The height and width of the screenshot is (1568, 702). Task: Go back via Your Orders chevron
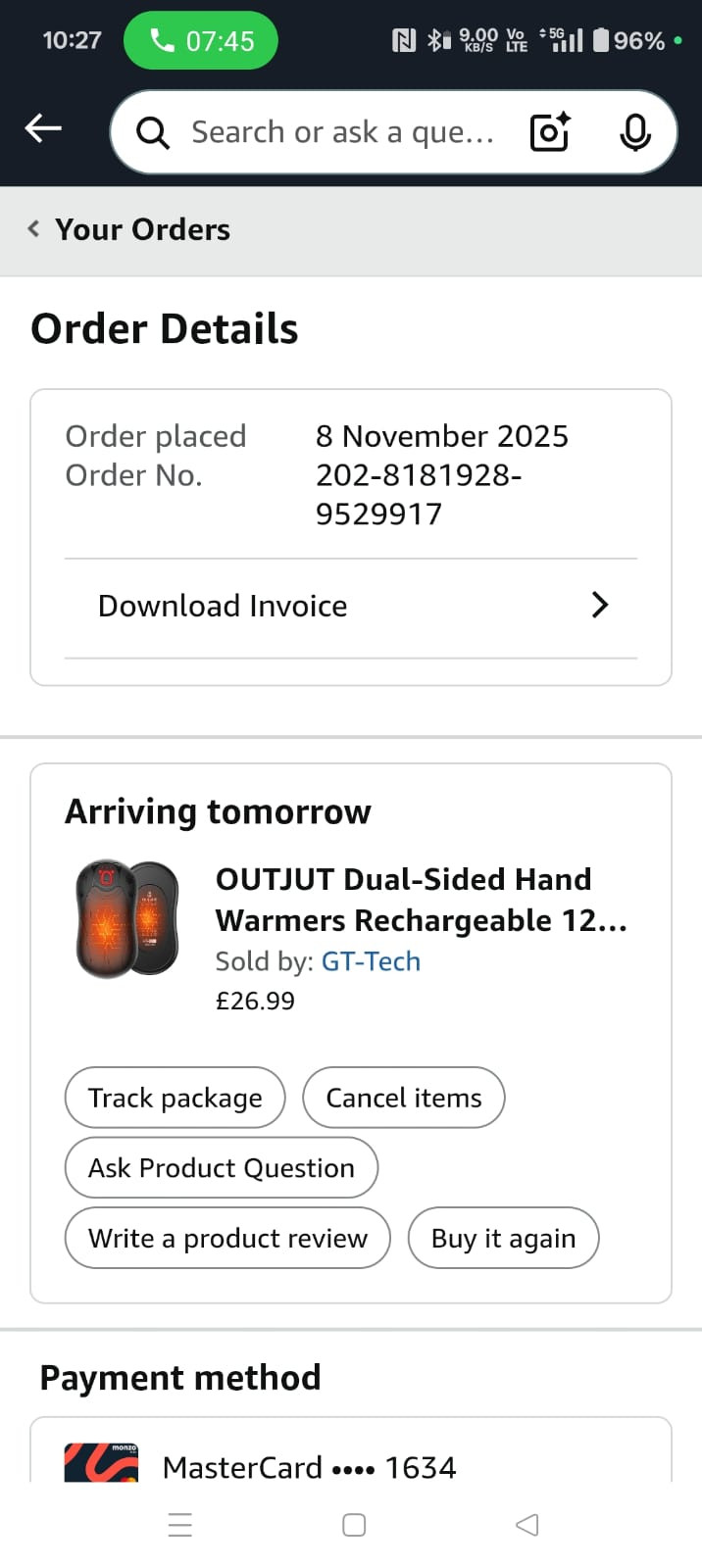pos(34,229)
